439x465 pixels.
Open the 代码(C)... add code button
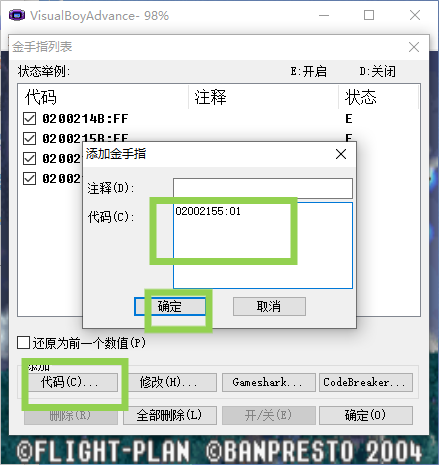click(73, 382)
